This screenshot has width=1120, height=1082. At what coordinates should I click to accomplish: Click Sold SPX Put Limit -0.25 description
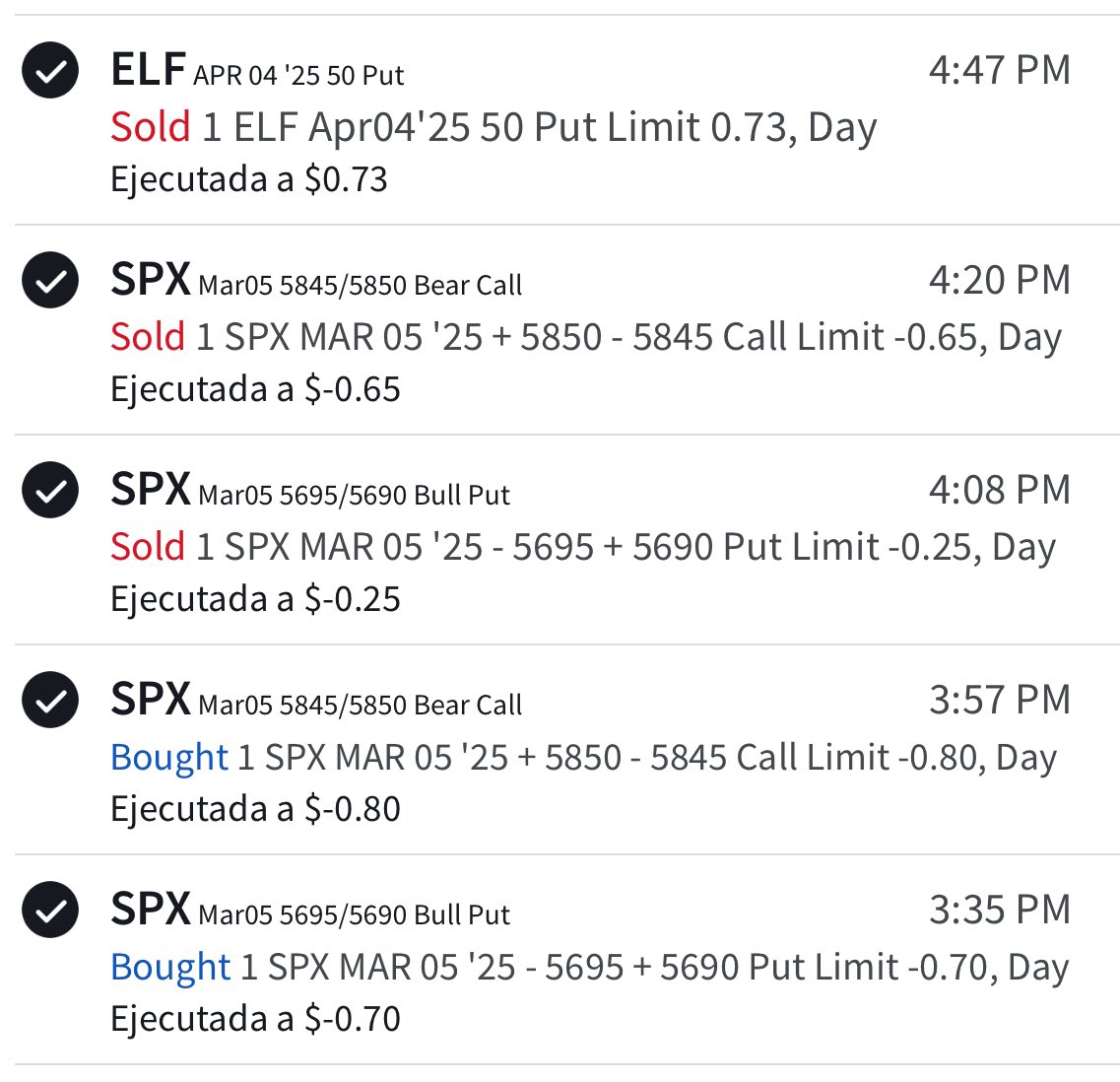583,548
